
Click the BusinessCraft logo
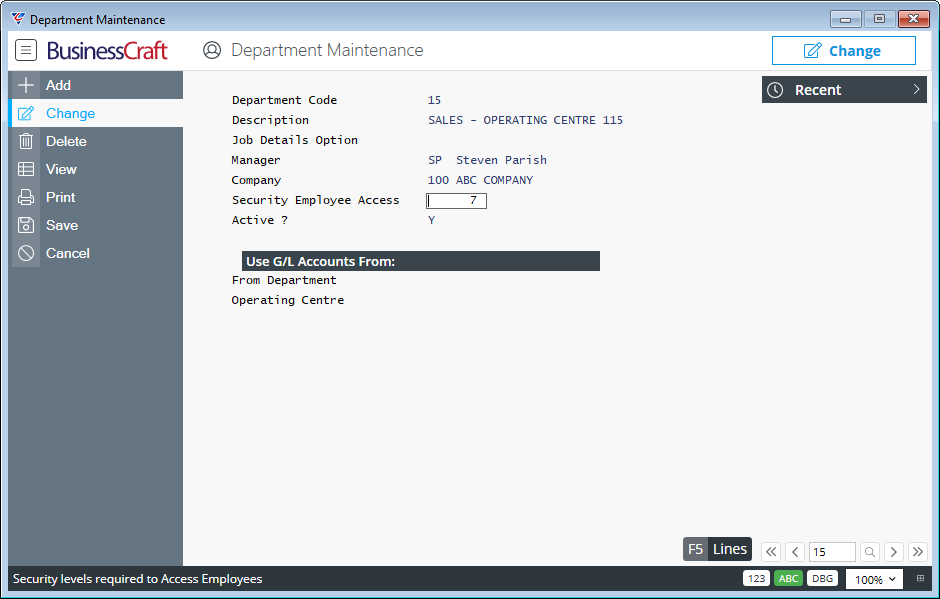tap(107, 50)
